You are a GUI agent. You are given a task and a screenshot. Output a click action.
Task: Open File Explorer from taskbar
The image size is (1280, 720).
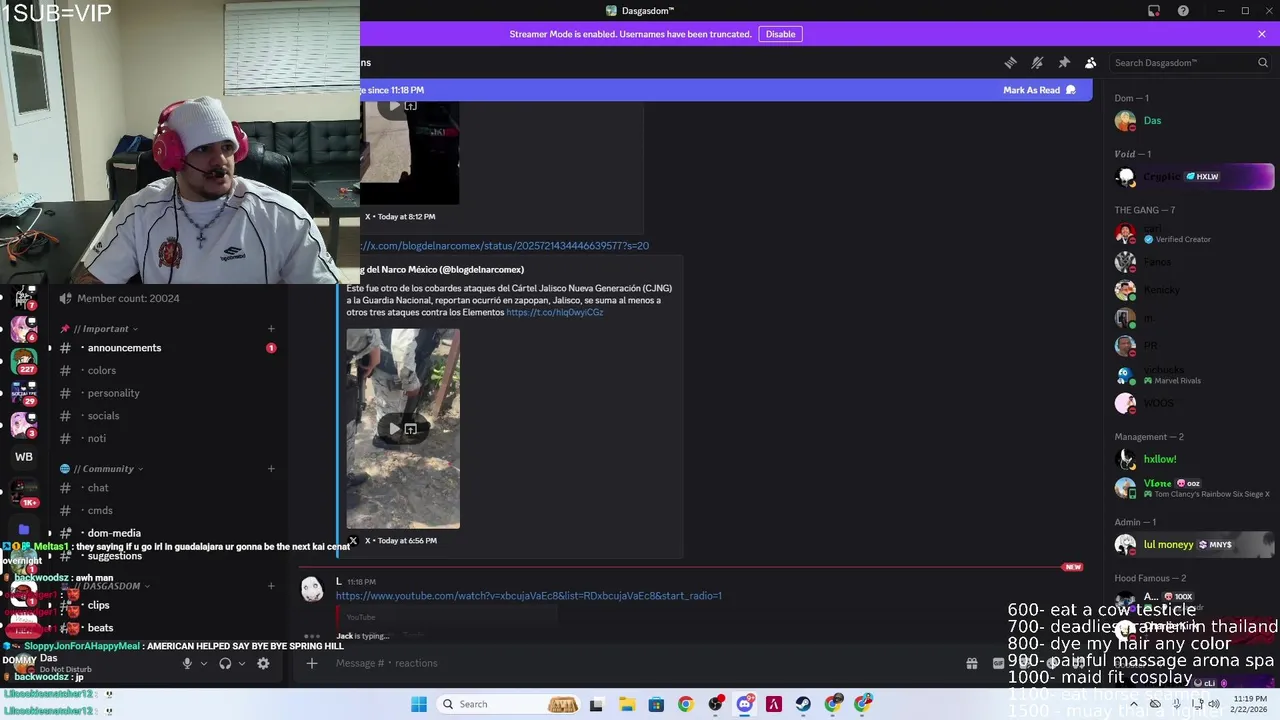[627, 704]
